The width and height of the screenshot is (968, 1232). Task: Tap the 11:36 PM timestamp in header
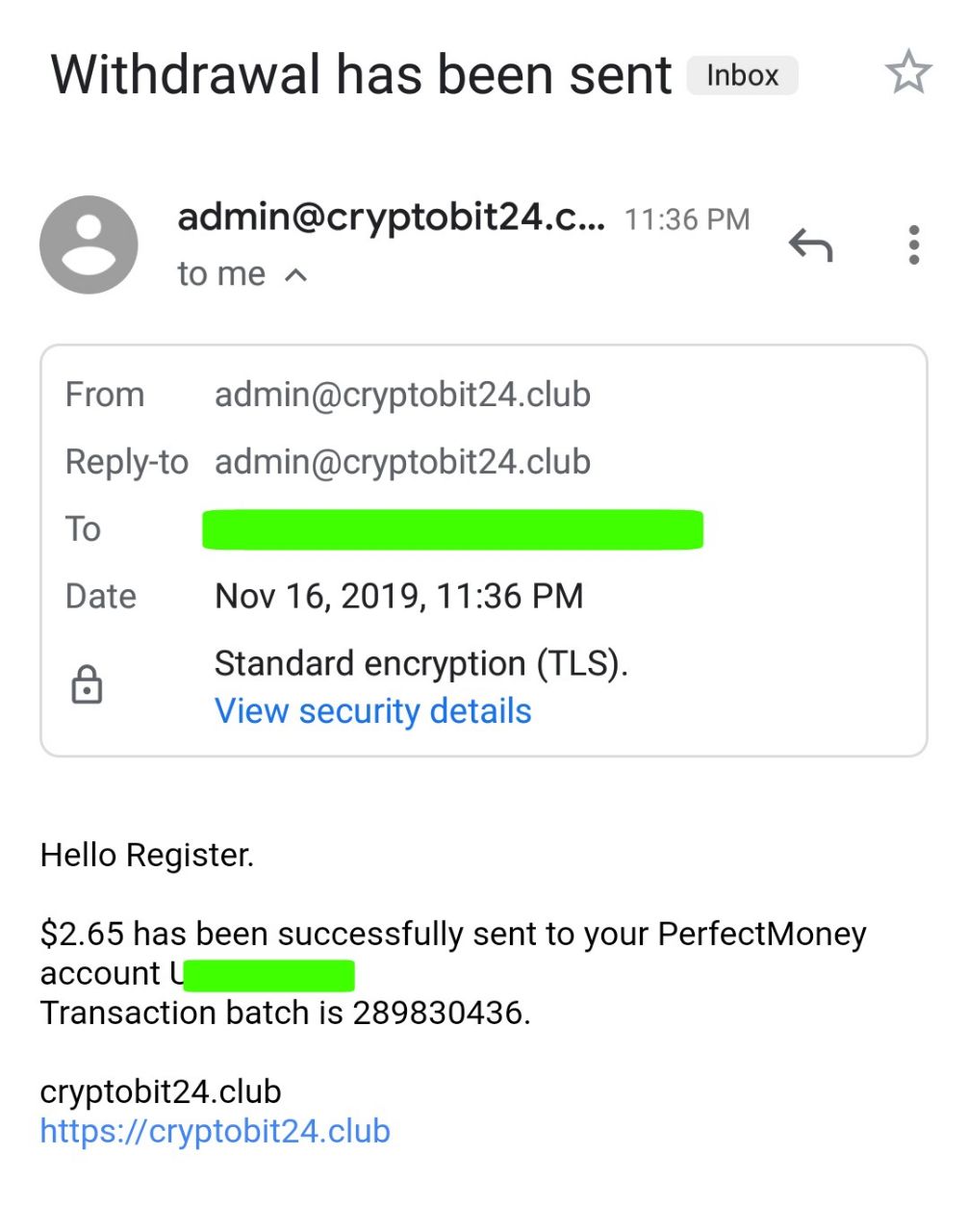[x=687, y=219]
